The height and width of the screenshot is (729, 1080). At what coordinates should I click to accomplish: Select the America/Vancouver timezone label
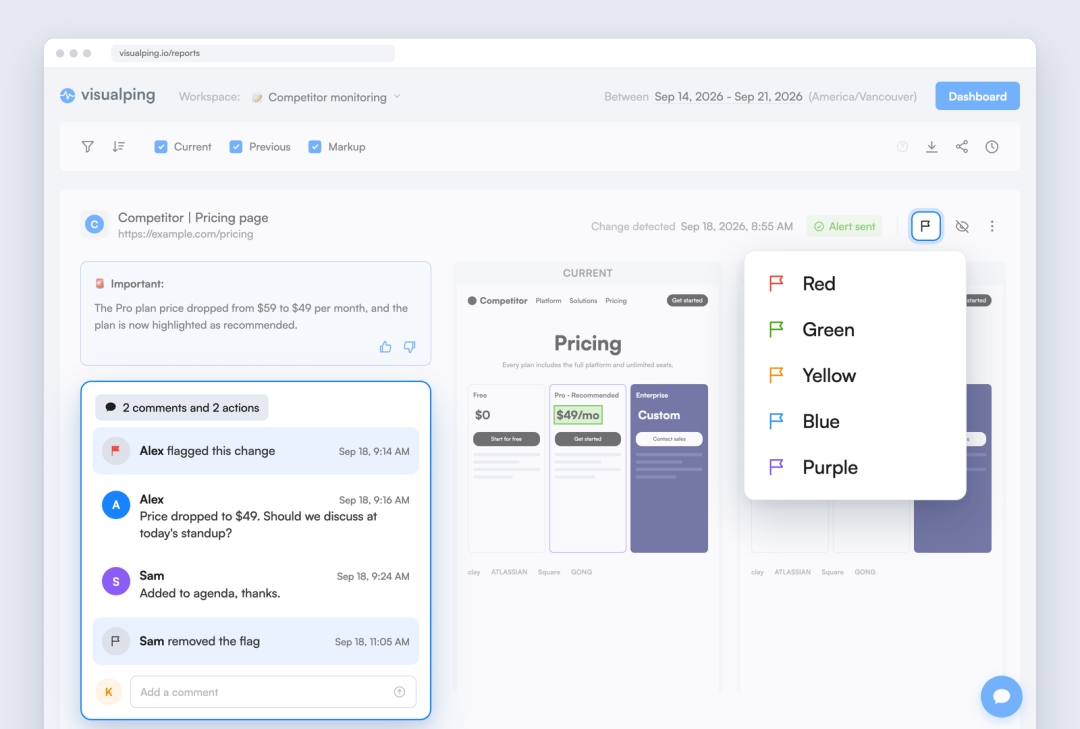862,96
